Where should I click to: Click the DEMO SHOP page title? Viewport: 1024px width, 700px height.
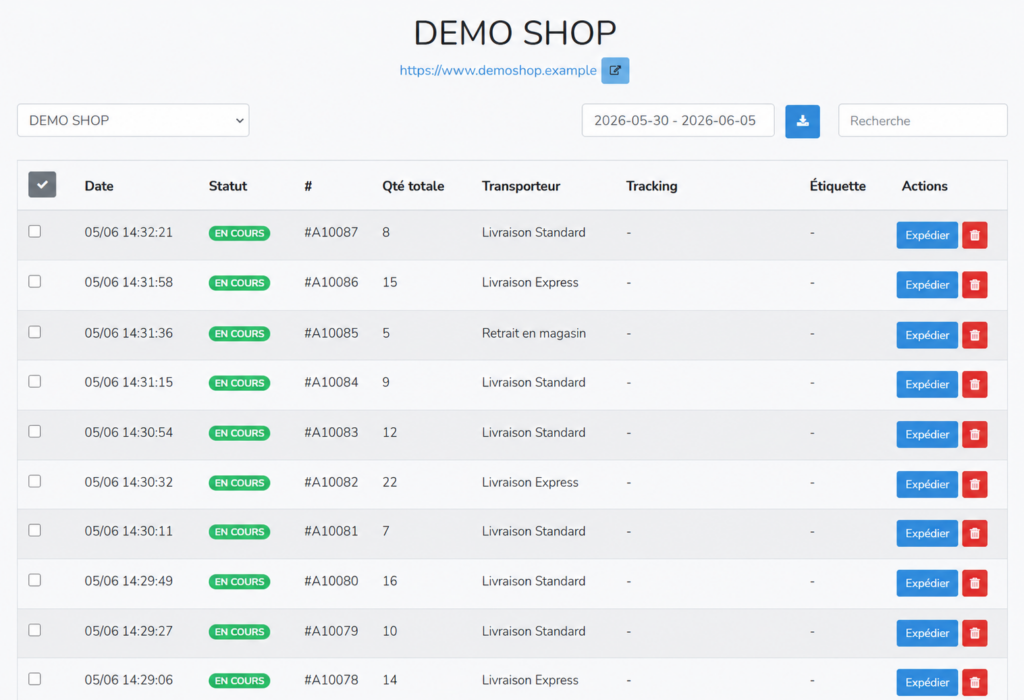click(515, 33)
